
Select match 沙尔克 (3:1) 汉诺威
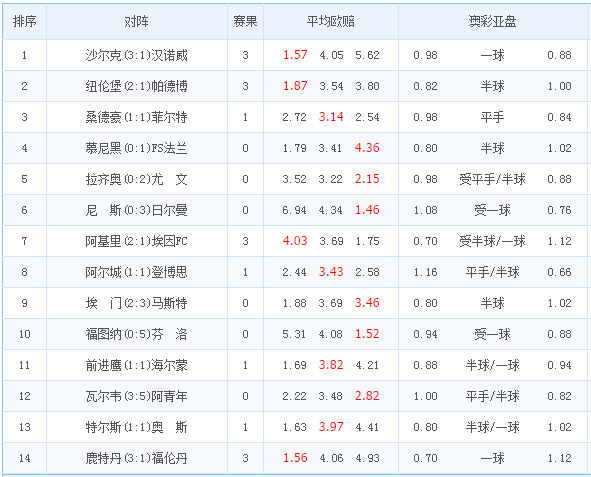pyautogui.click(x=136, y=55)
